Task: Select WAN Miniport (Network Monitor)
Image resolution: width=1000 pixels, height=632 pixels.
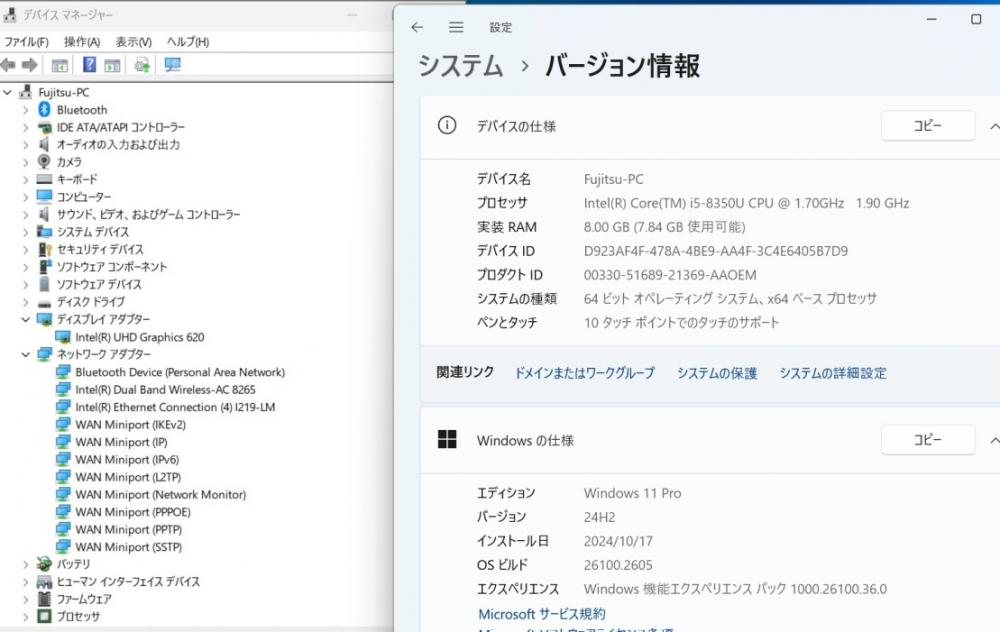Action: click(x=161, y=494)
